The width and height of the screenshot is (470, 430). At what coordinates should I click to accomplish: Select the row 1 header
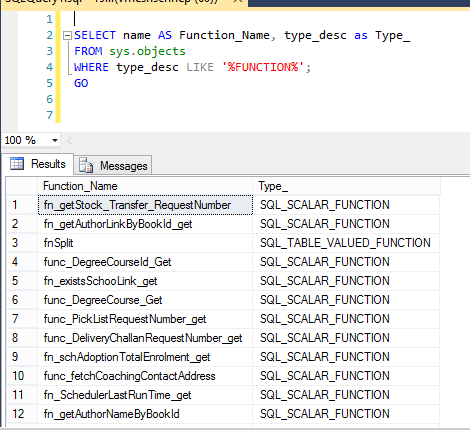(22, 205)
